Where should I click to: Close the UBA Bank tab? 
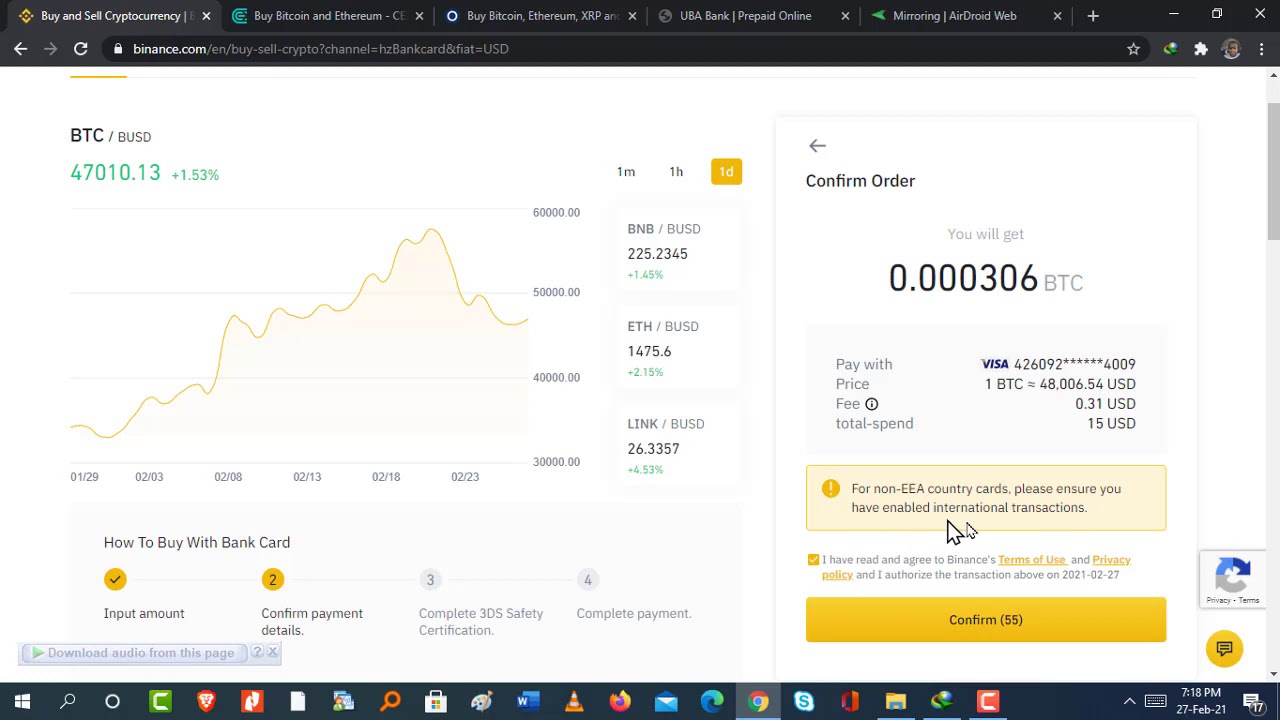[845, 16]
